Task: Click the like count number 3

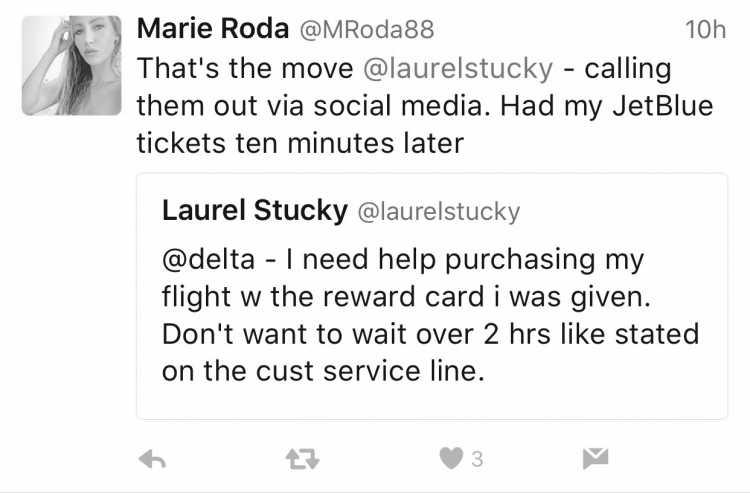Action: (477, 459)
